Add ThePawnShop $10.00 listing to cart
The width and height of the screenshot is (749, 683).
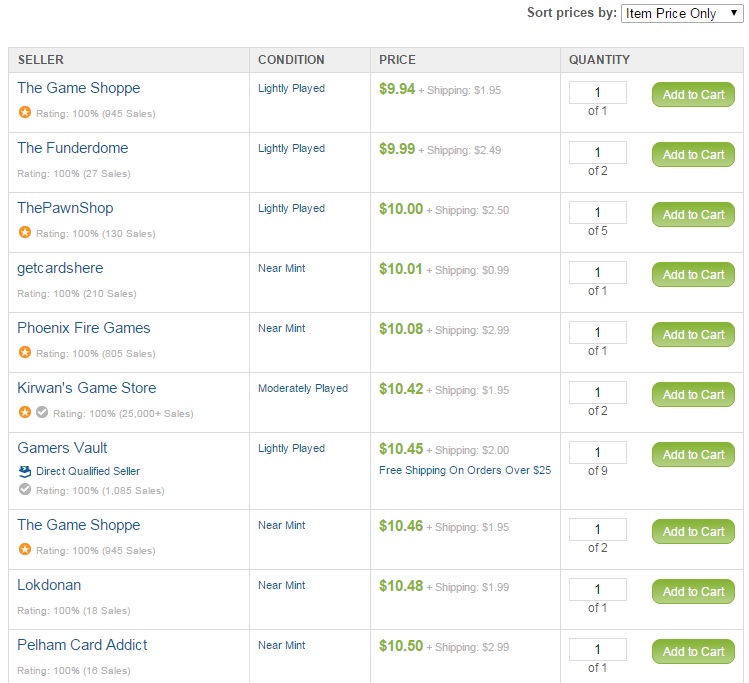(x=693, y=215)
